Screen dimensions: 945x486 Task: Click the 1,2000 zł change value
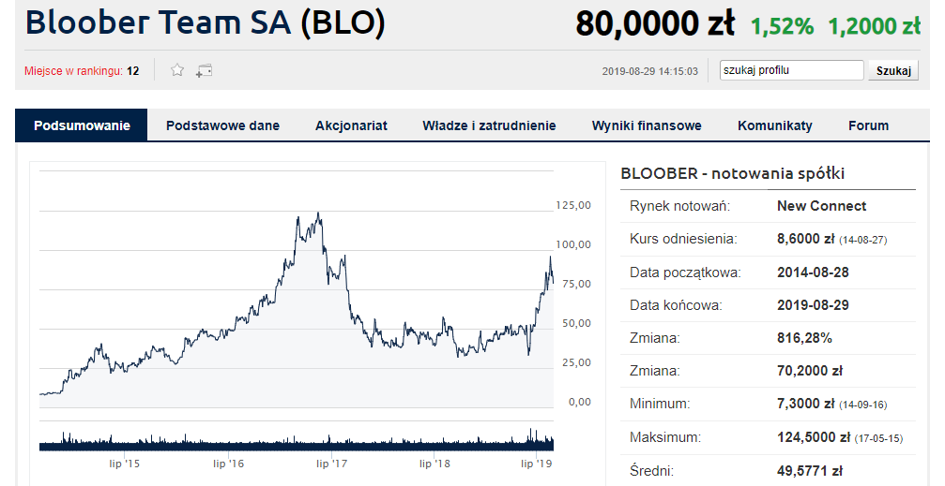(x=874, y=27)
